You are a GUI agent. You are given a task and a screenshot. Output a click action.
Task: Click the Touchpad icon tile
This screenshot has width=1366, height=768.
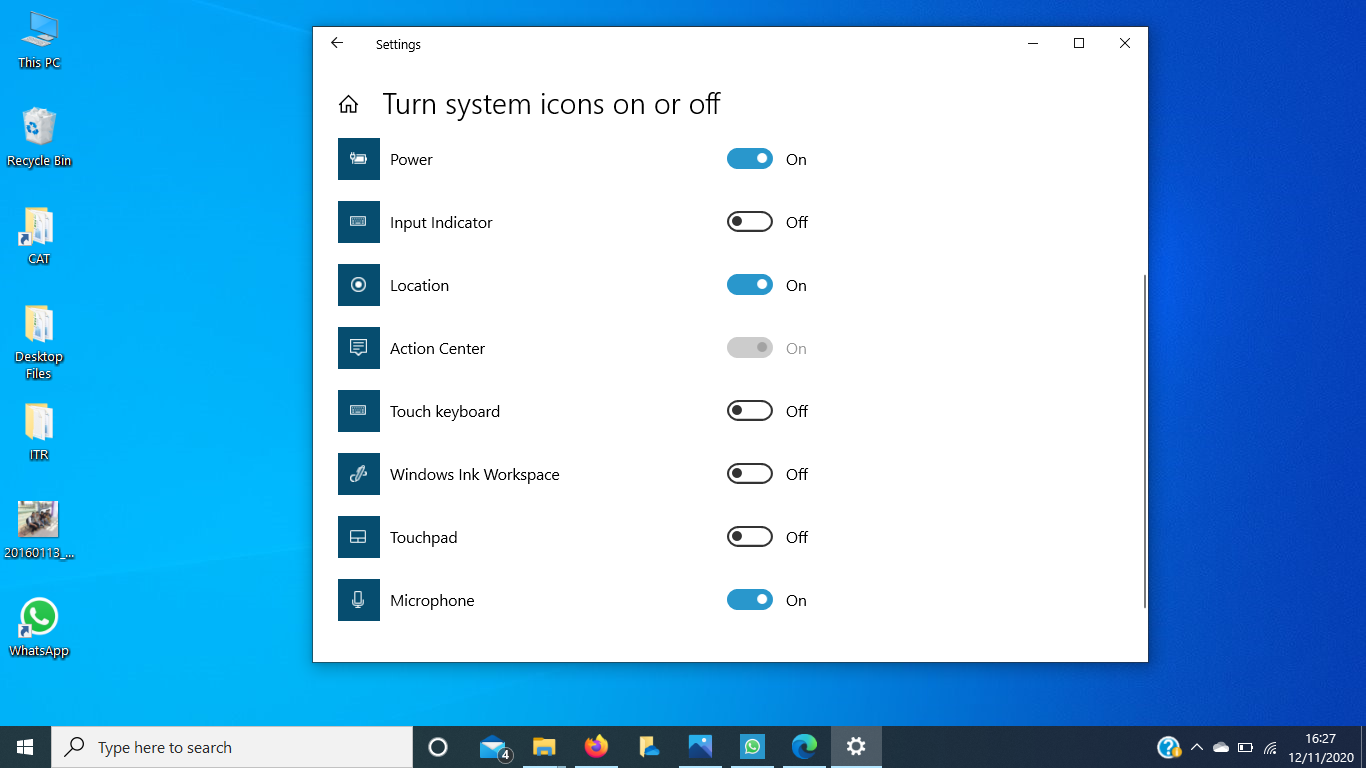(x=359, y=537)
